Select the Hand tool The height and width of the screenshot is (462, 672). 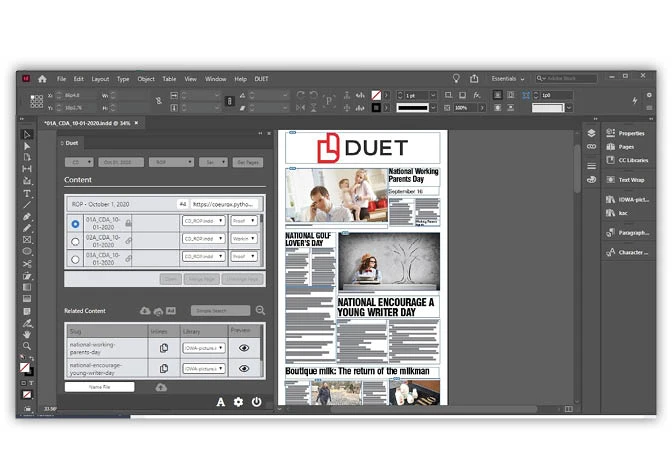27,334
